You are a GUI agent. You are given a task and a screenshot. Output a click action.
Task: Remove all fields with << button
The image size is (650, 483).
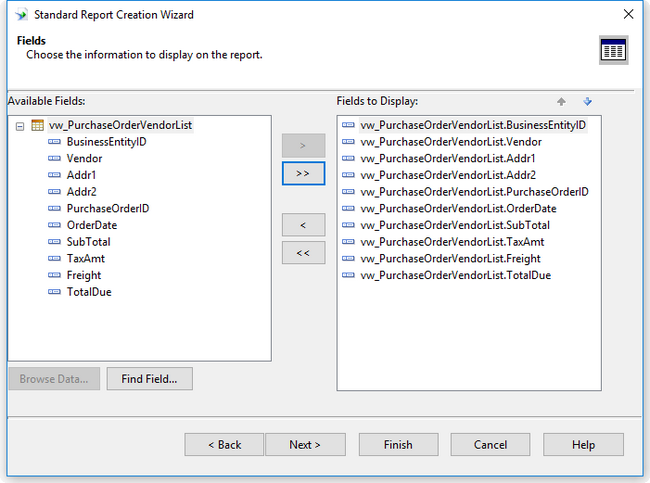[x=303, y=252]
